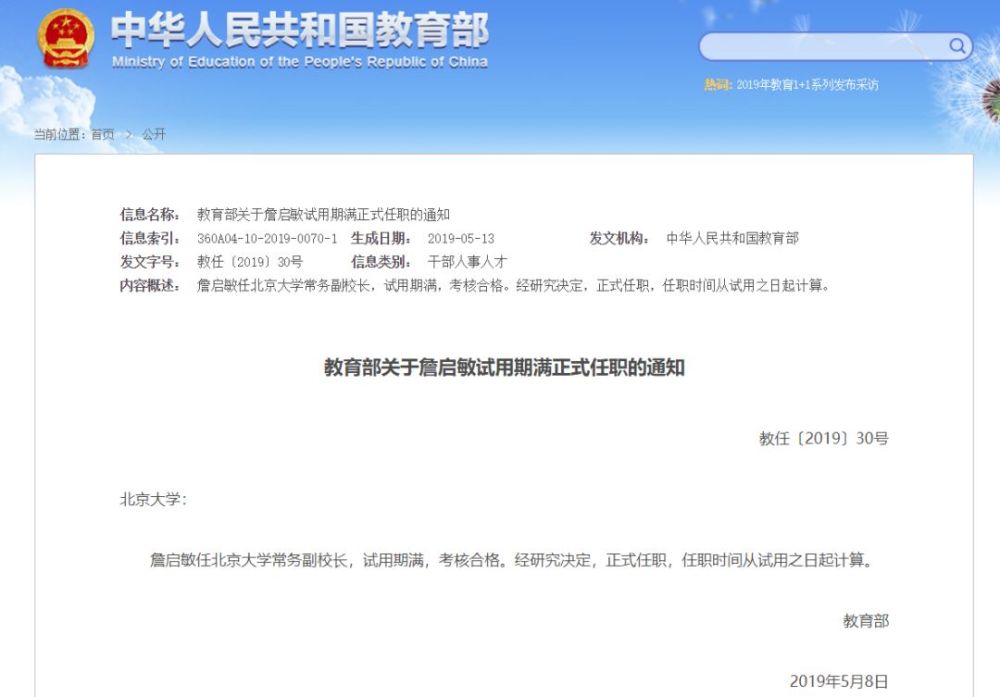This screenshot has width=1000, height=697.
Task: Open the 公开 breadcrumb link
Action: [154, 135]
